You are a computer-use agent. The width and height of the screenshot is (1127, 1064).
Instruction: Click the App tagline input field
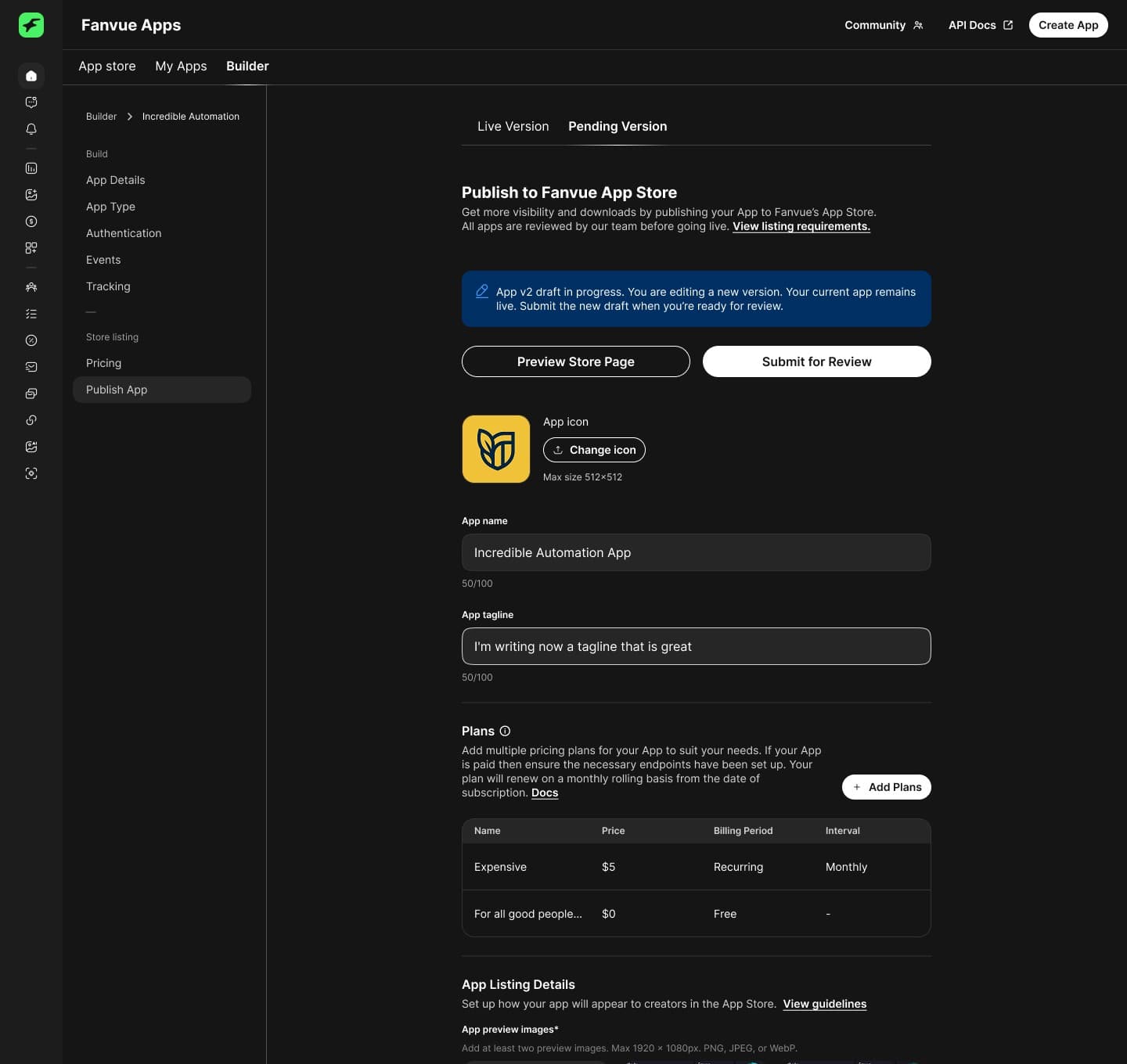pos(697,646)
